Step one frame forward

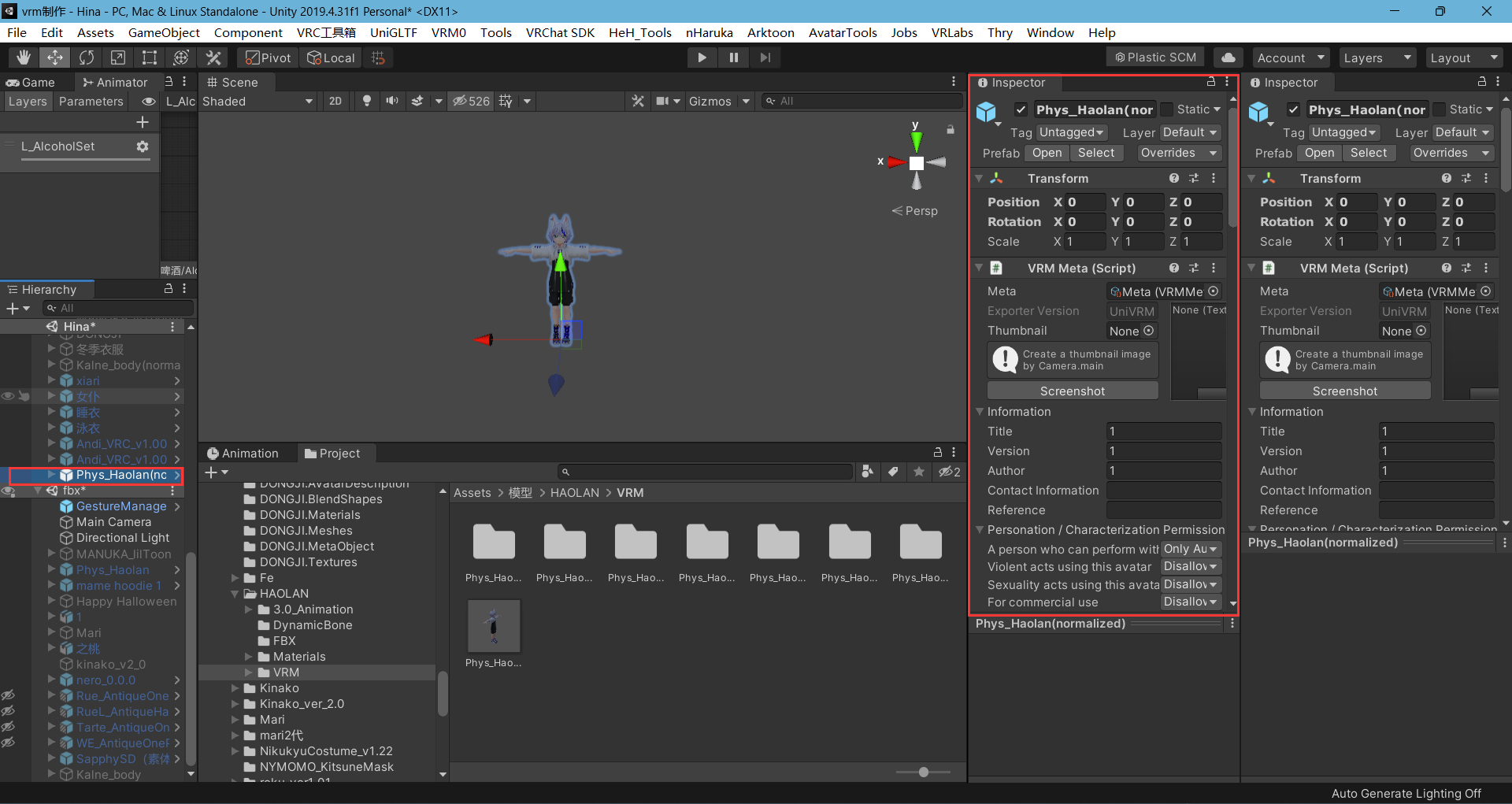coord(765,57)
